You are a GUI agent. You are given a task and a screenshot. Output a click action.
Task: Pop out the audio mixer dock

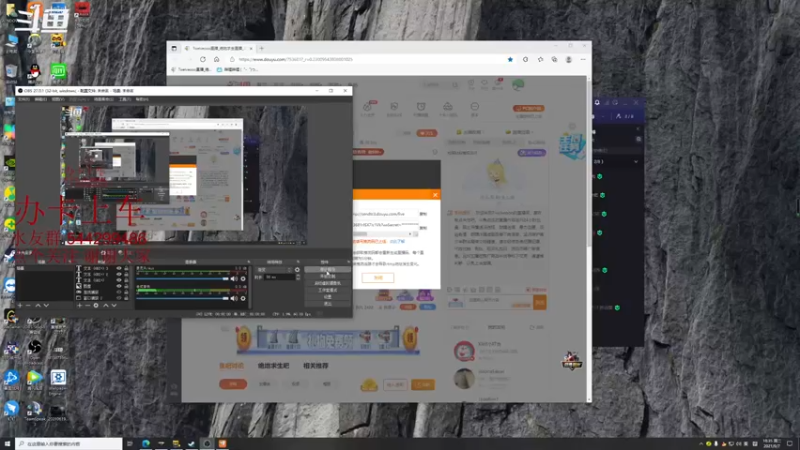tap(248, 262)
